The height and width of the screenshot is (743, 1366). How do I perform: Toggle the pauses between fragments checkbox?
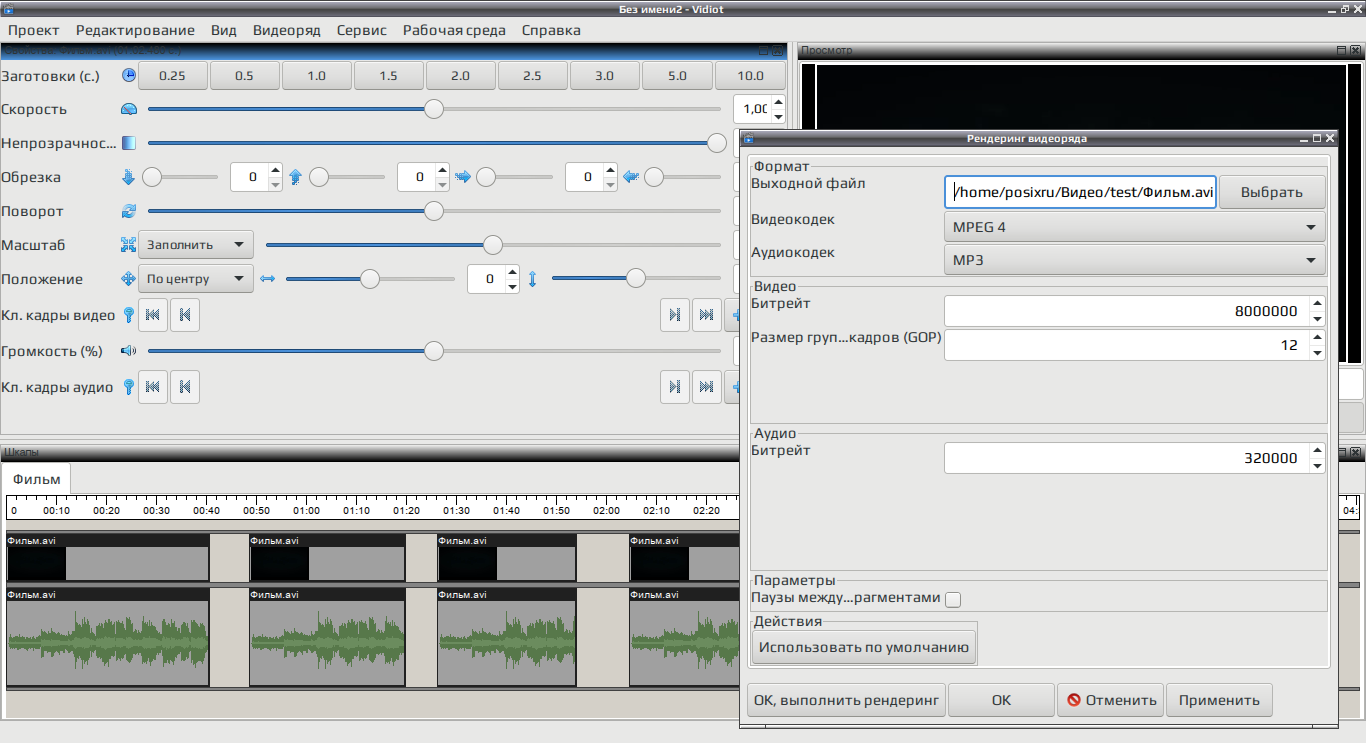953,599
